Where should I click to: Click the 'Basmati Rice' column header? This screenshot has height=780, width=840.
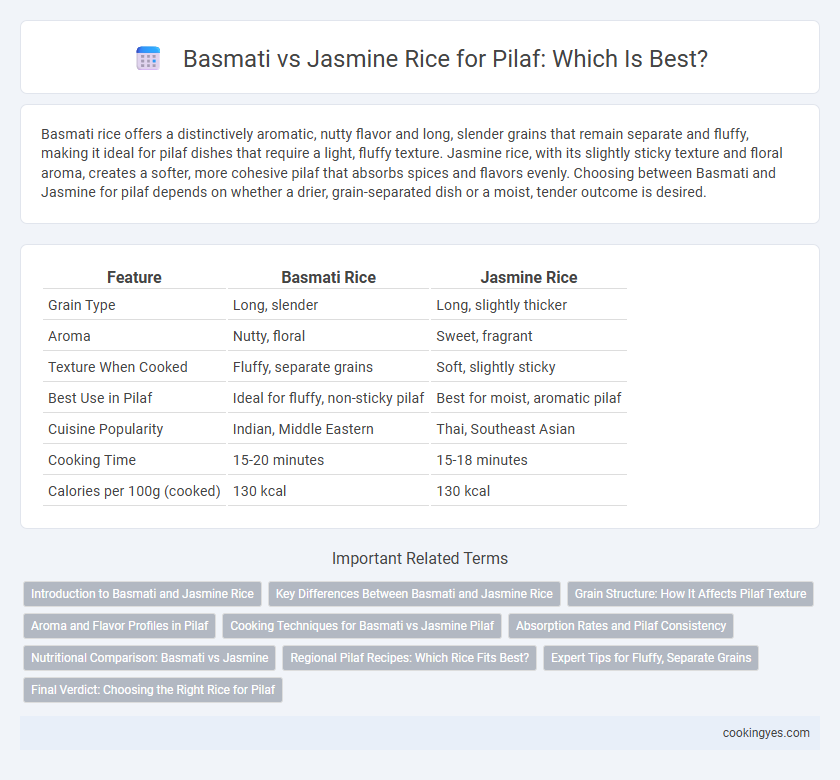pyautogui.click(x=328, y=277)
